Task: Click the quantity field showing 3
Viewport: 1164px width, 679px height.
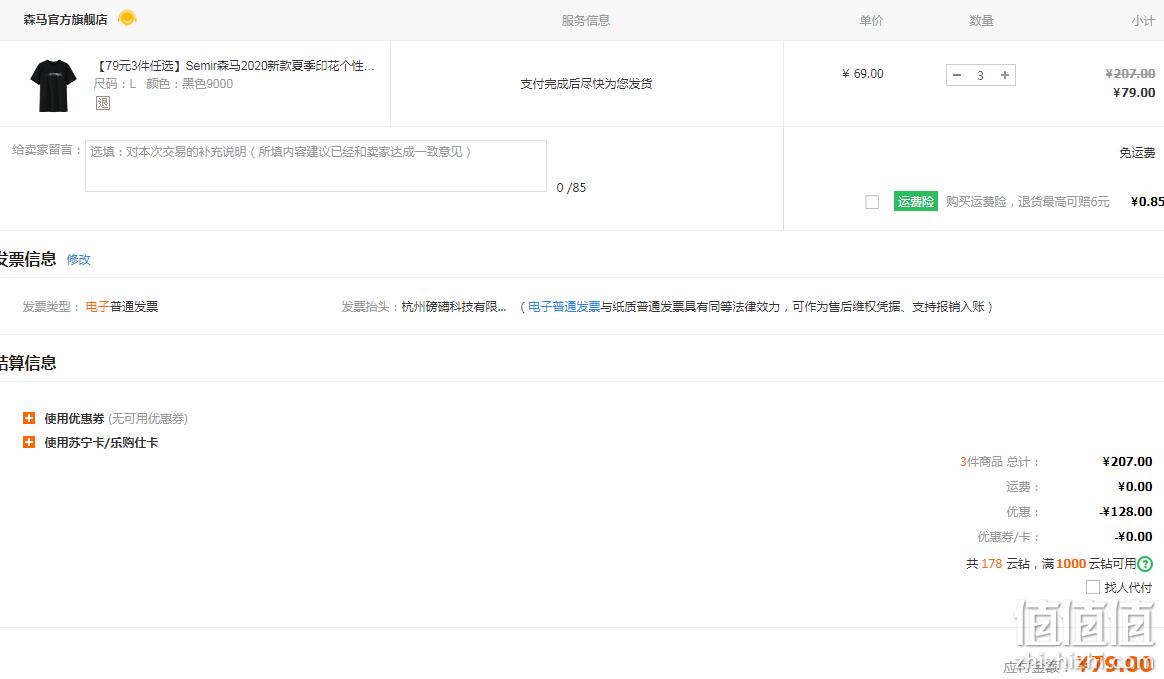Action: click(x=981, y=75)
